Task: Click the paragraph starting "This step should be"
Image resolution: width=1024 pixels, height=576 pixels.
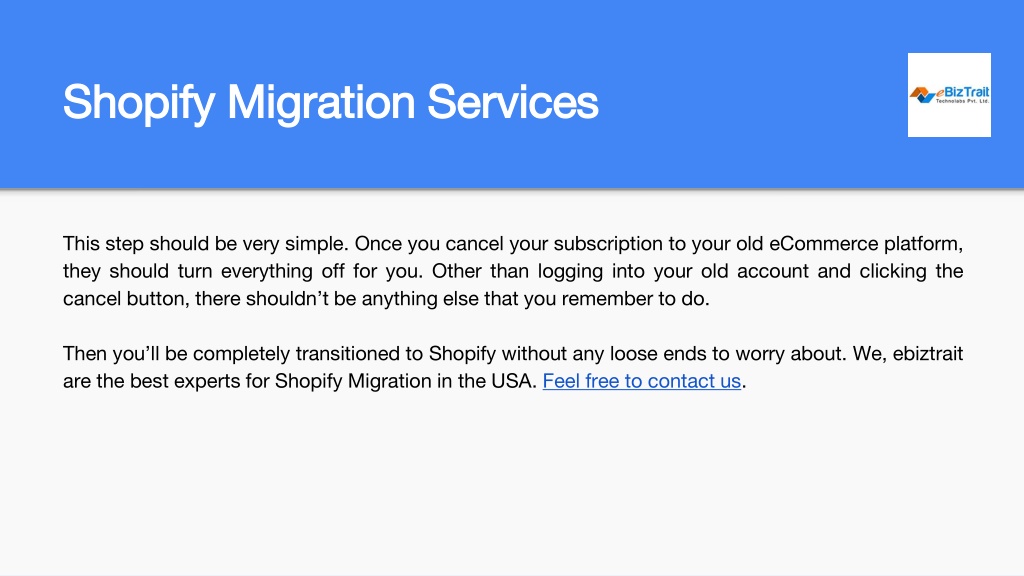Action: point(513,271)
